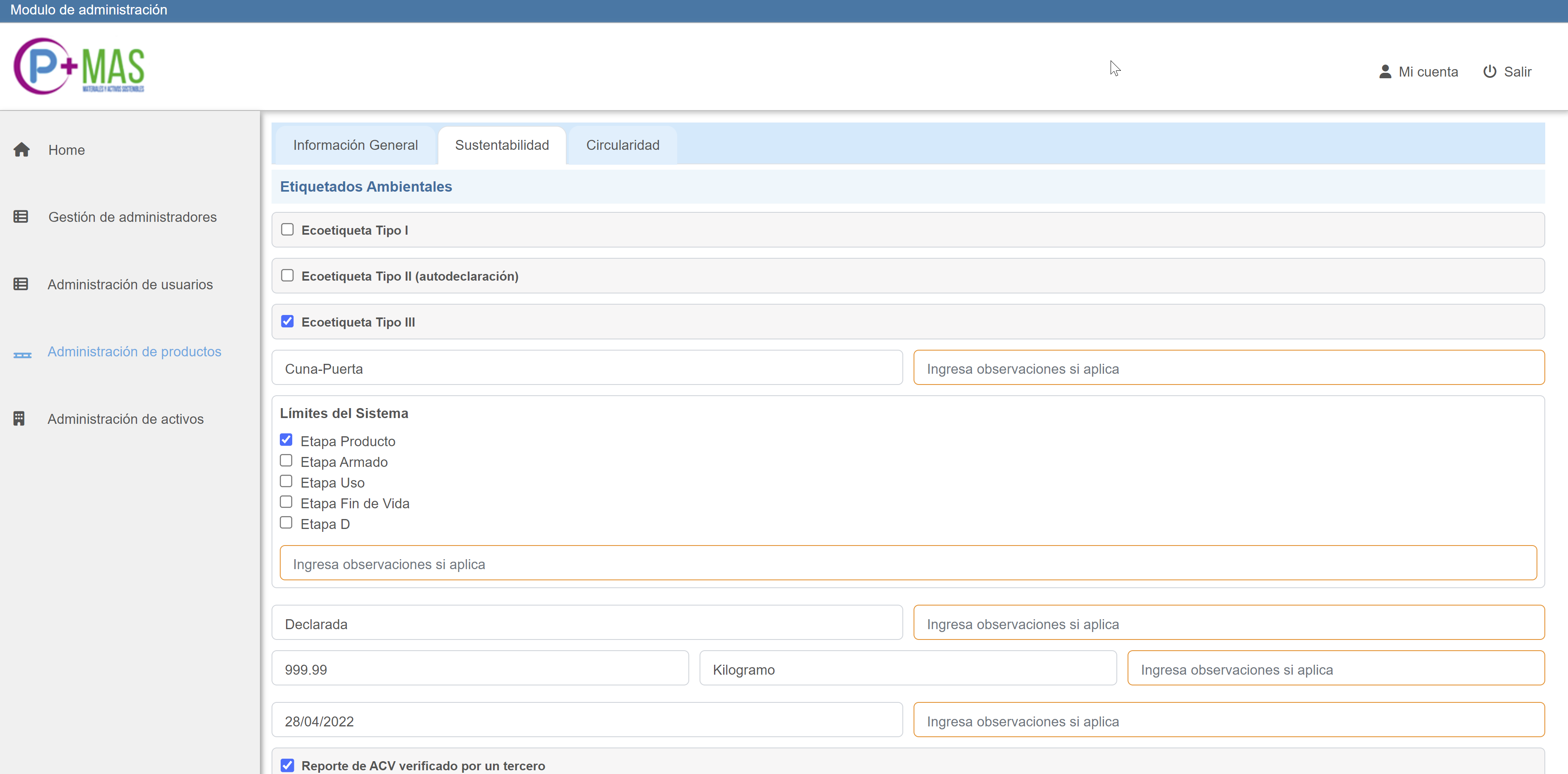
Task: Uncheck the Ecoetiqueta Tipo III checkbox
Action: pos(287,321)
